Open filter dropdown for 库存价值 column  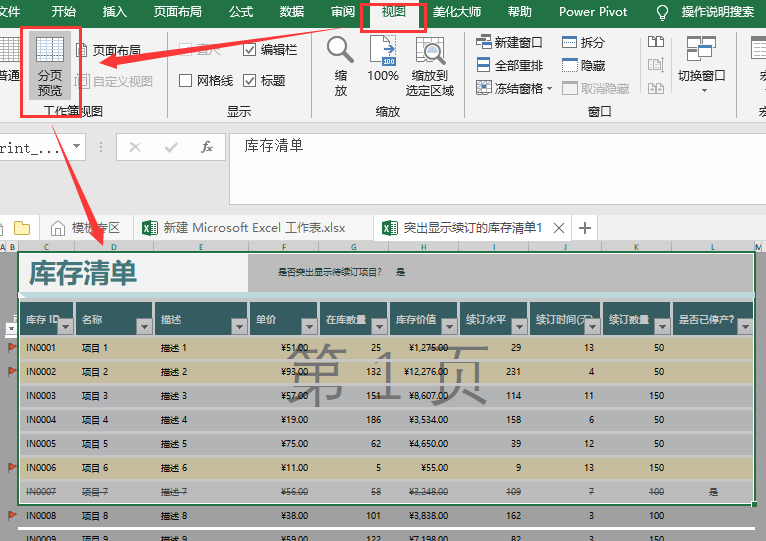pyautogui.click(x=449, y=326)
